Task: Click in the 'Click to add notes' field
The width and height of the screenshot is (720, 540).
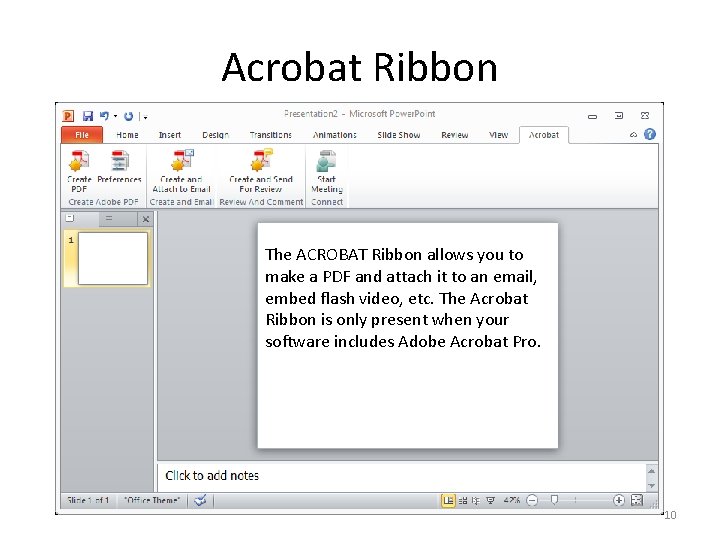Action: point(402,476)
